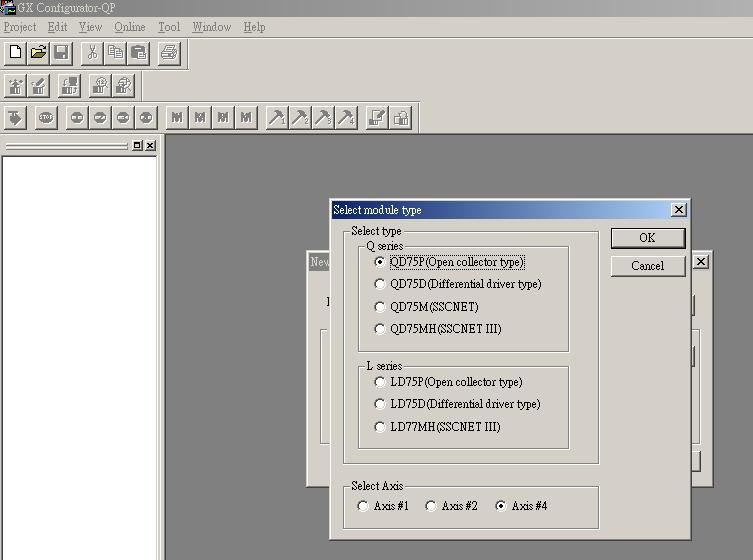Click the hammer icon numbered 1
This screenshot has height=560, width=753.
[x=277, y=118]
